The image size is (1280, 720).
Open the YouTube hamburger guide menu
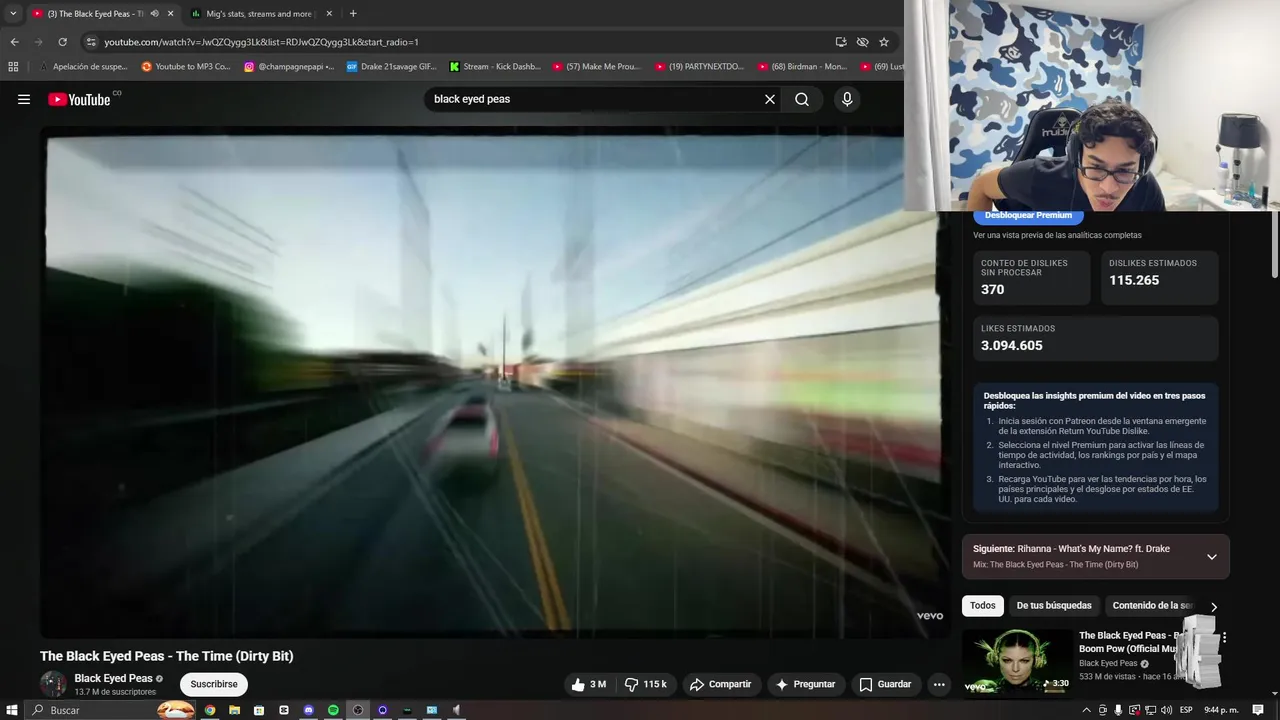click(24, 99)
